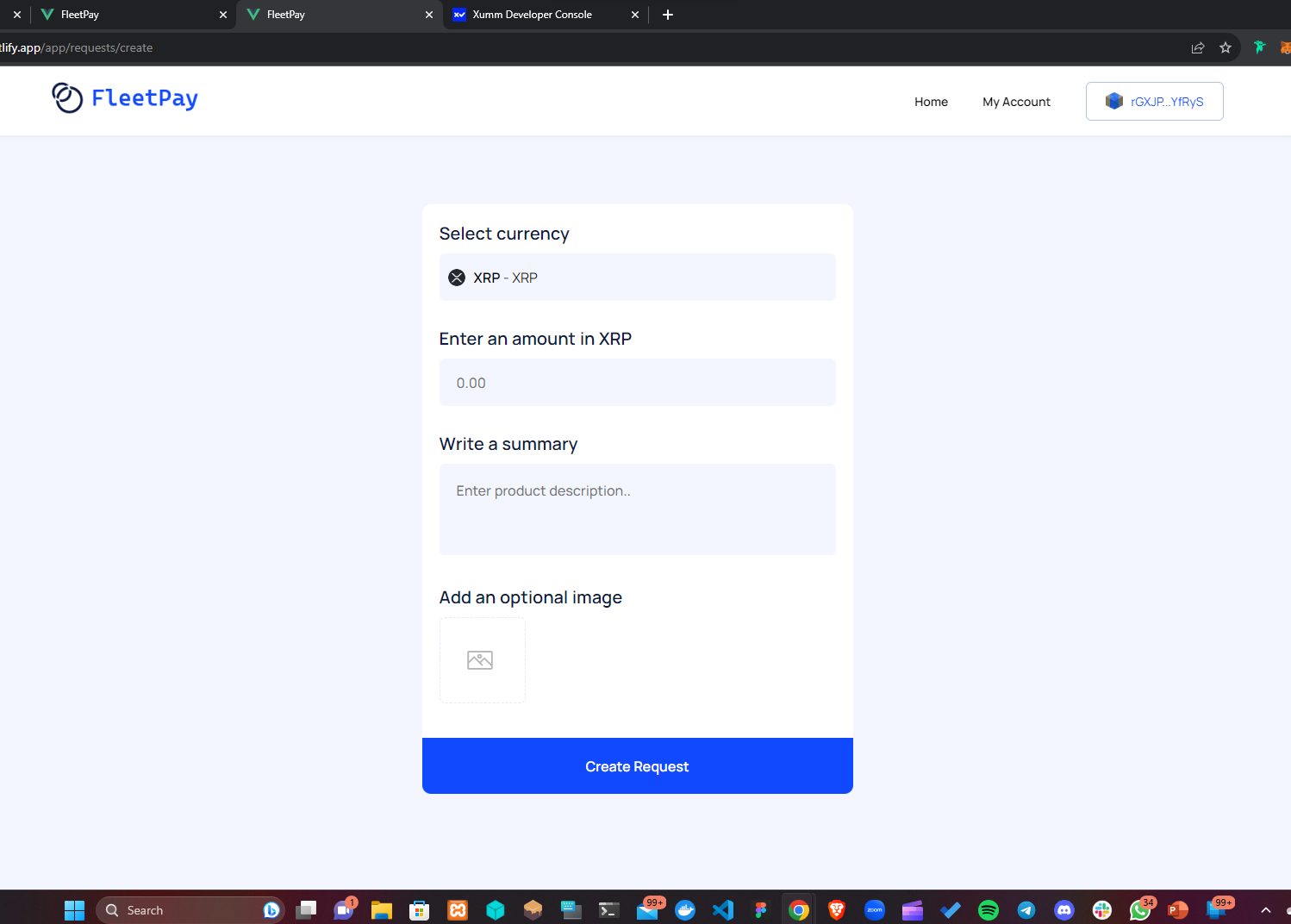Screen dimensions: 1291x924
Task: Open File Explorer from the taskbar
Action: pyautogui.click(x=382, y=910)
